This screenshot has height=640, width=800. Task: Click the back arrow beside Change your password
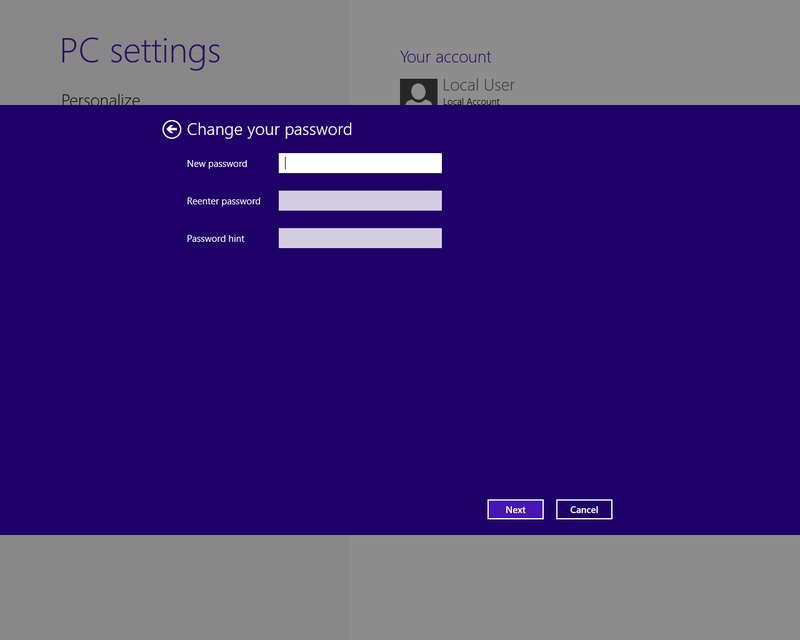(x=172, y=129)
